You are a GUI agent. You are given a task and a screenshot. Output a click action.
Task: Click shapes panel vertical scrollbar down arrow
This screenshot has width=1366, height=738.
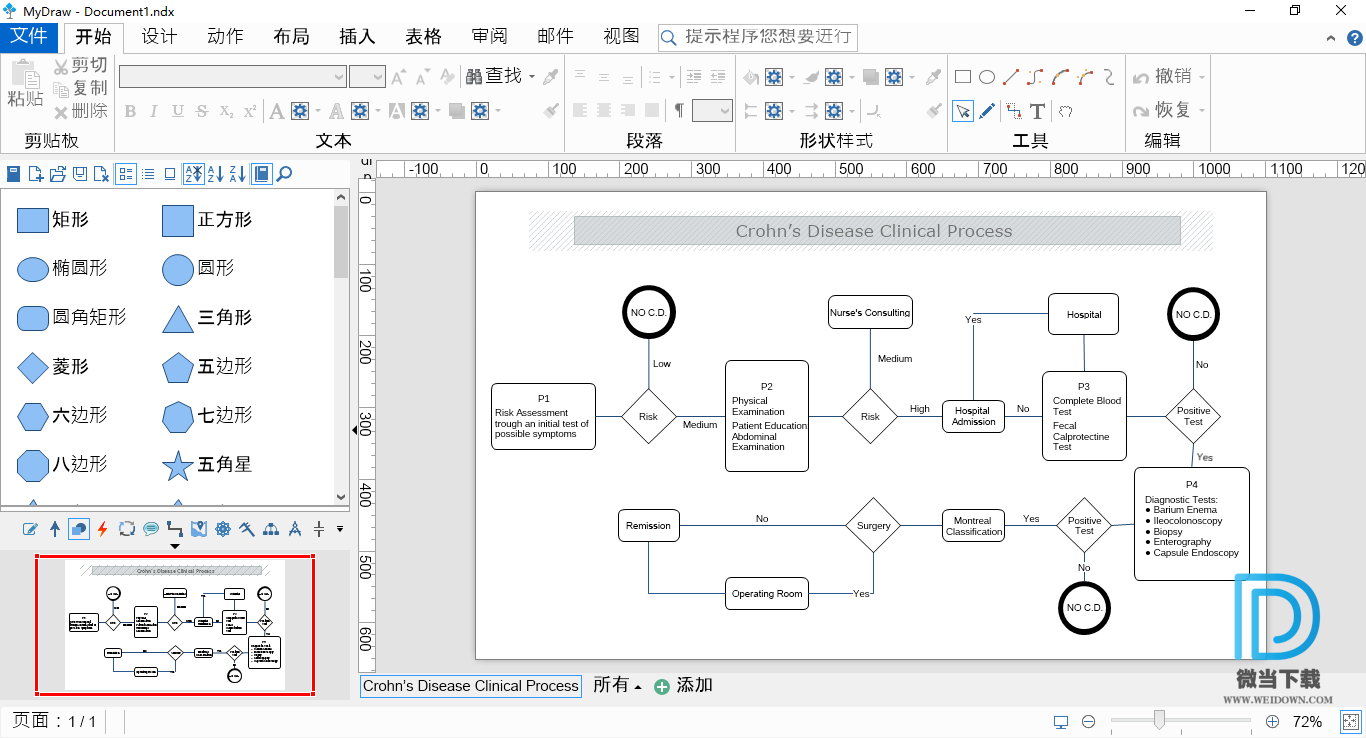click(x=341, y=497)
